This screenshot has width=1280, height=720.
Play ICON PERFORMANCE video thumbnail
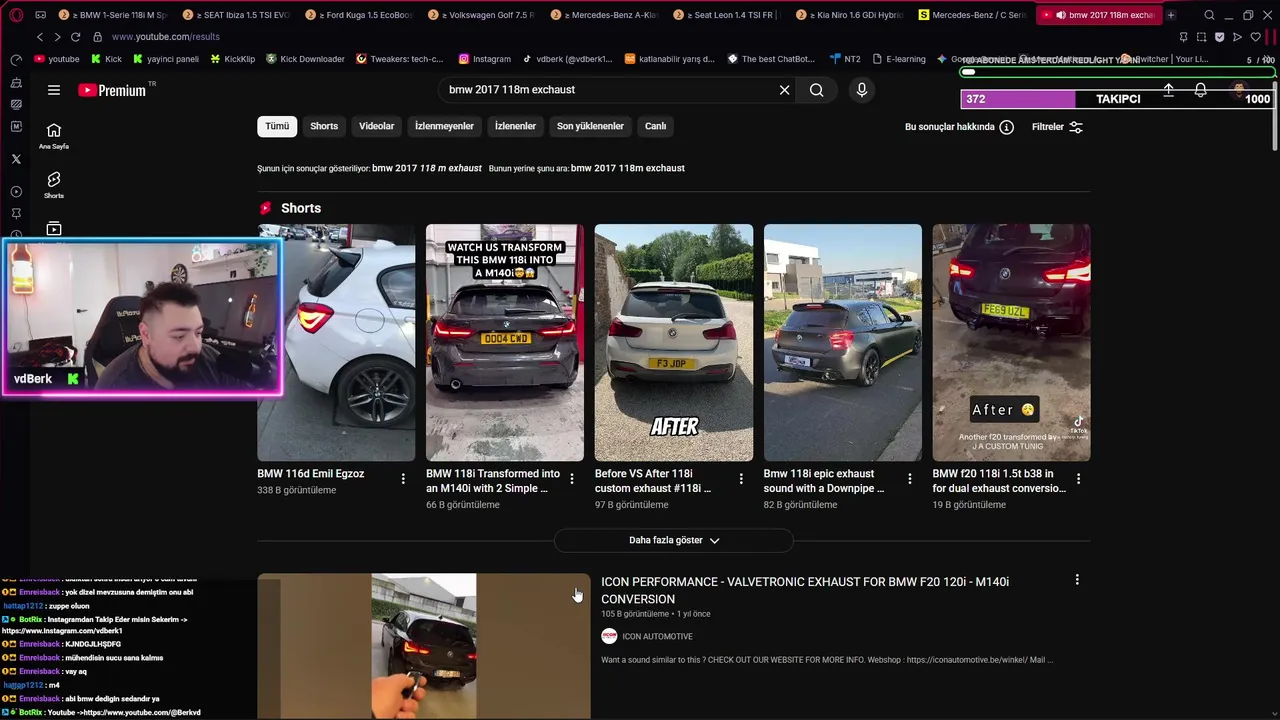coord(424,646)
